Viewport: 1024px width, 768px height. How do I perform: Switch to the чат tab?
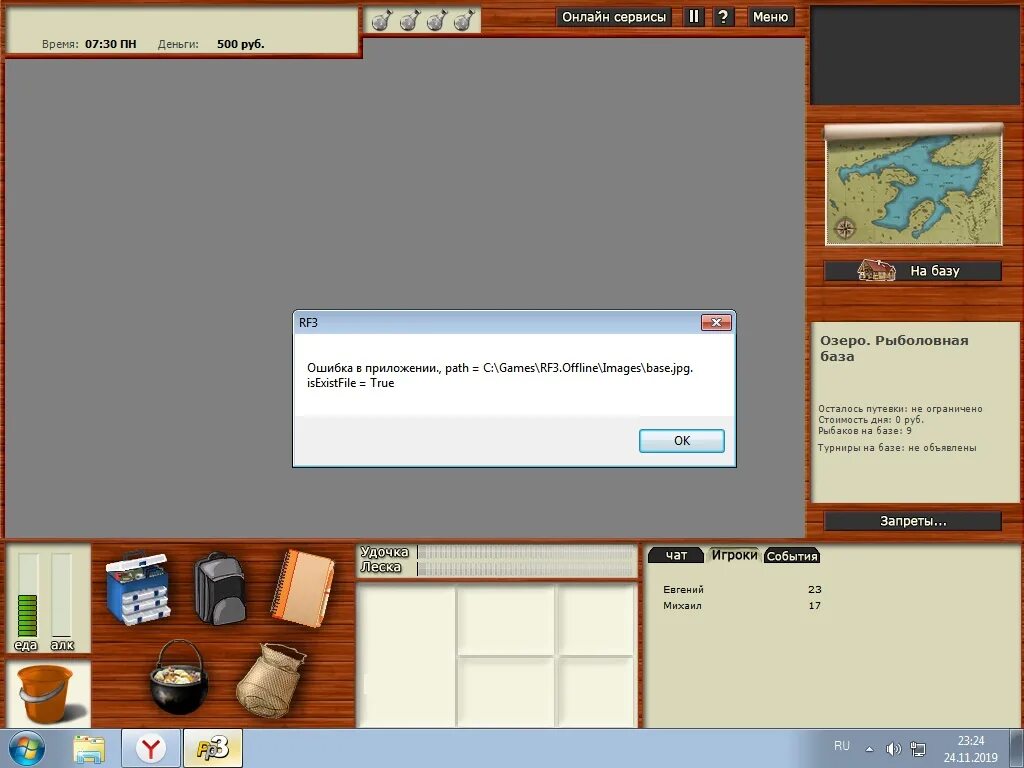point(676,555)
